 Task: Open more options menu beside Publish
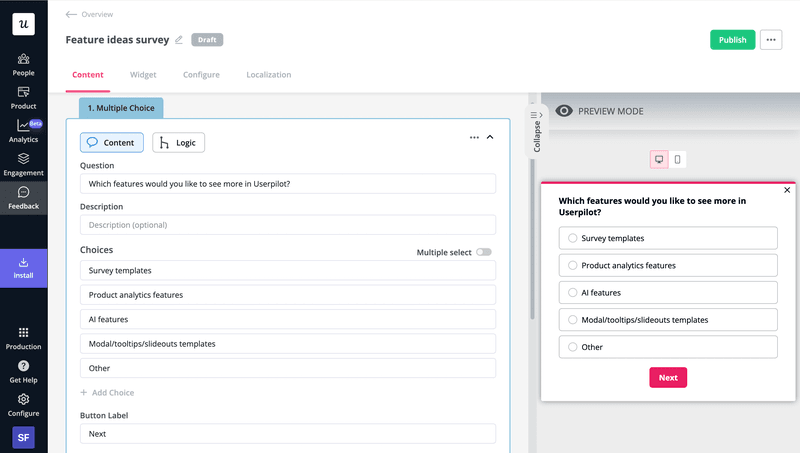point(771,40)
